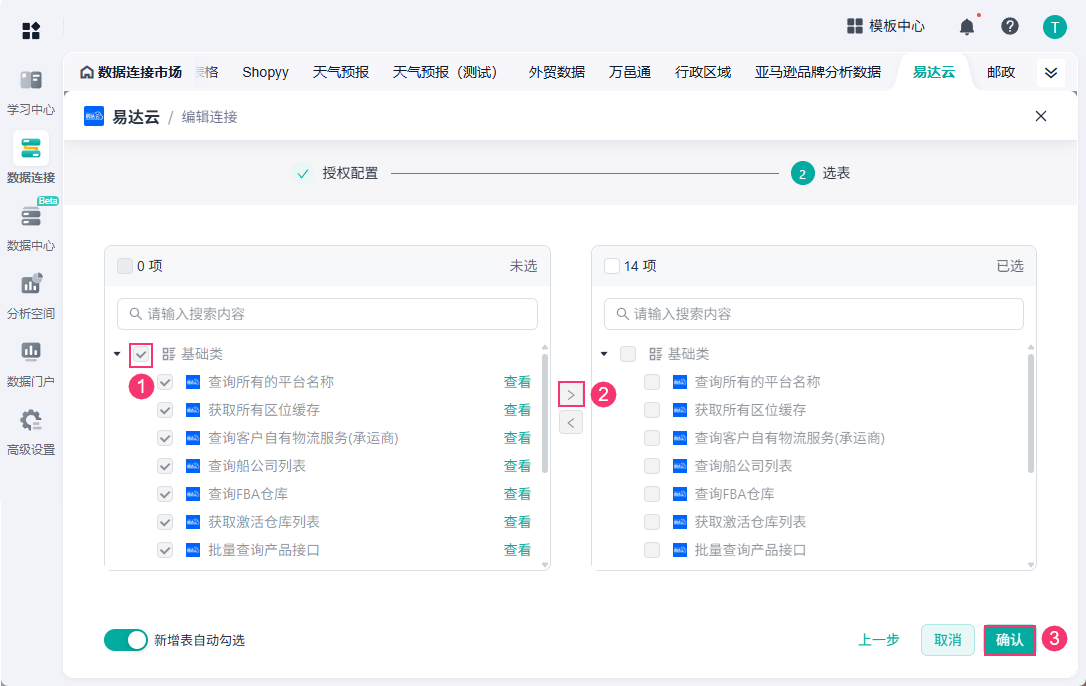Uncheck the 基础类 checkbox in left list
The image size is (1086, 686).
click(x=141, y=355)
